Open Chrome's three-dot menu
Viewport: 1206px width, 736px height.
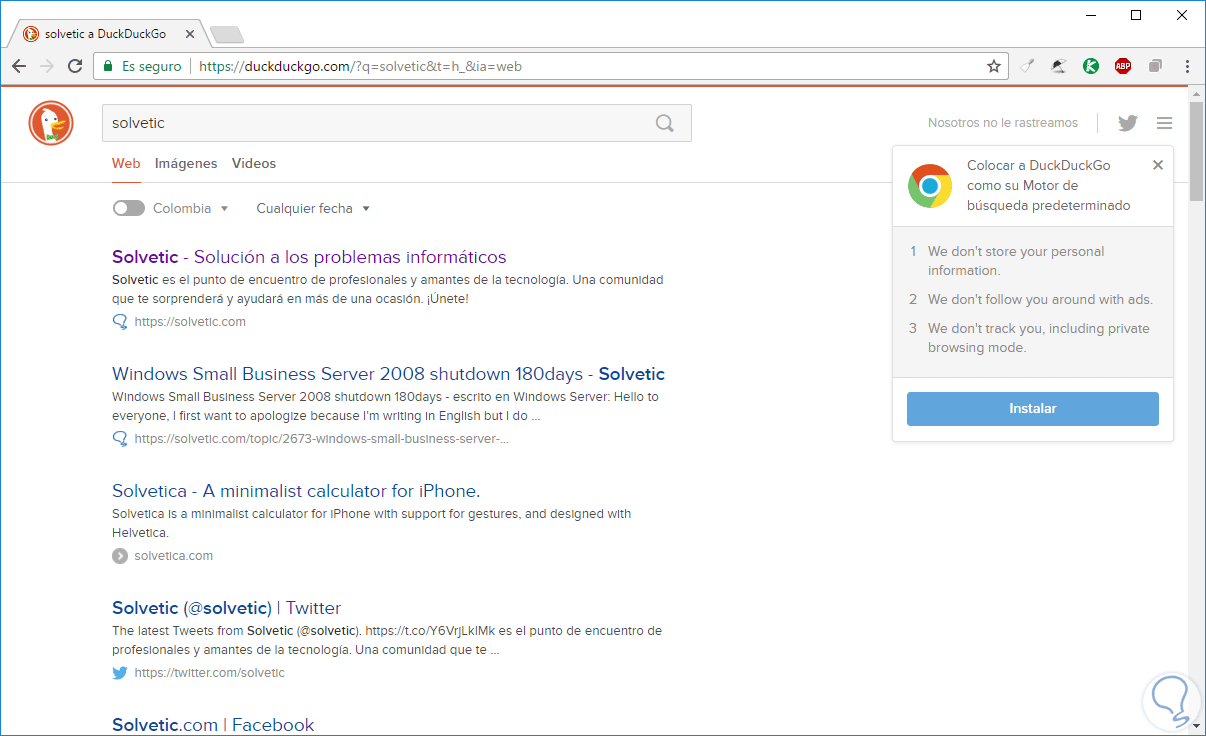click(x=1187, y=66)
